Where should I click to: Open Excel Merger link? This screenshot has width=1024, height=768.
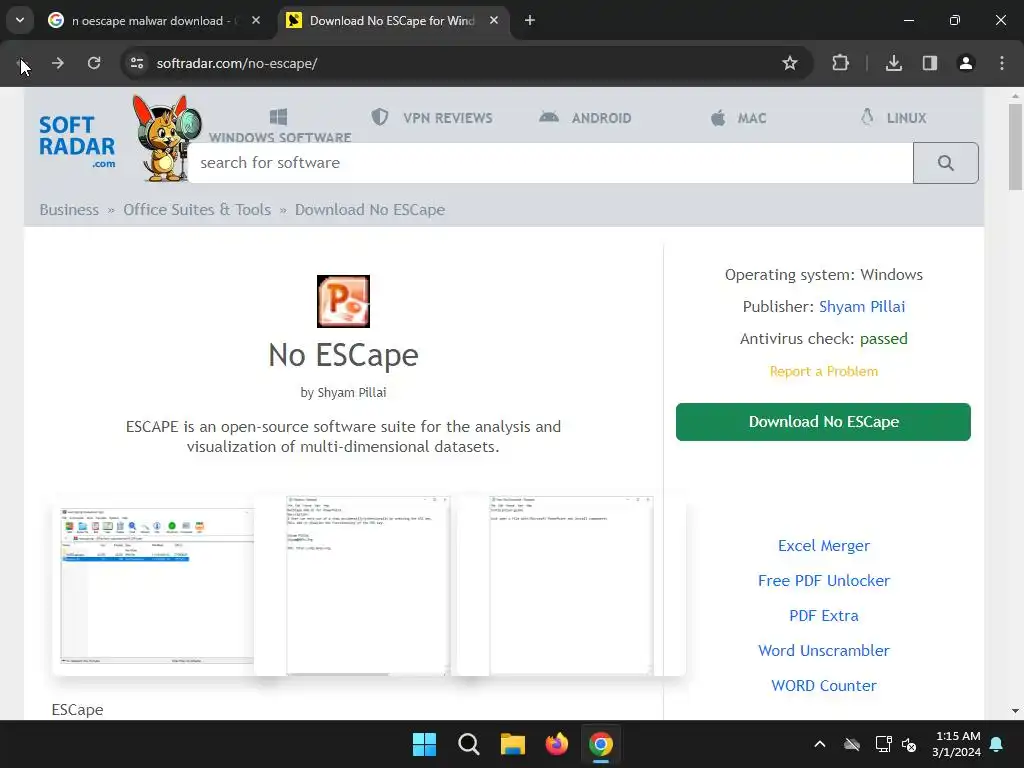tap(824, 546)
